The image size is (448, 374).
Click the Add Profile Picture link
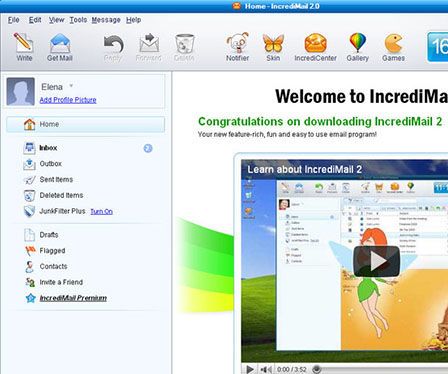68,100
